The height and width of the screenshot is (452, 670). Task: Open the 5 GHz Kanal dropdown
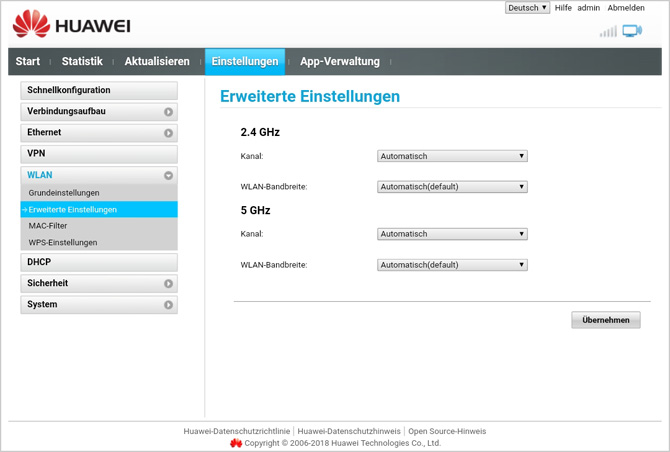pos(452,234)
